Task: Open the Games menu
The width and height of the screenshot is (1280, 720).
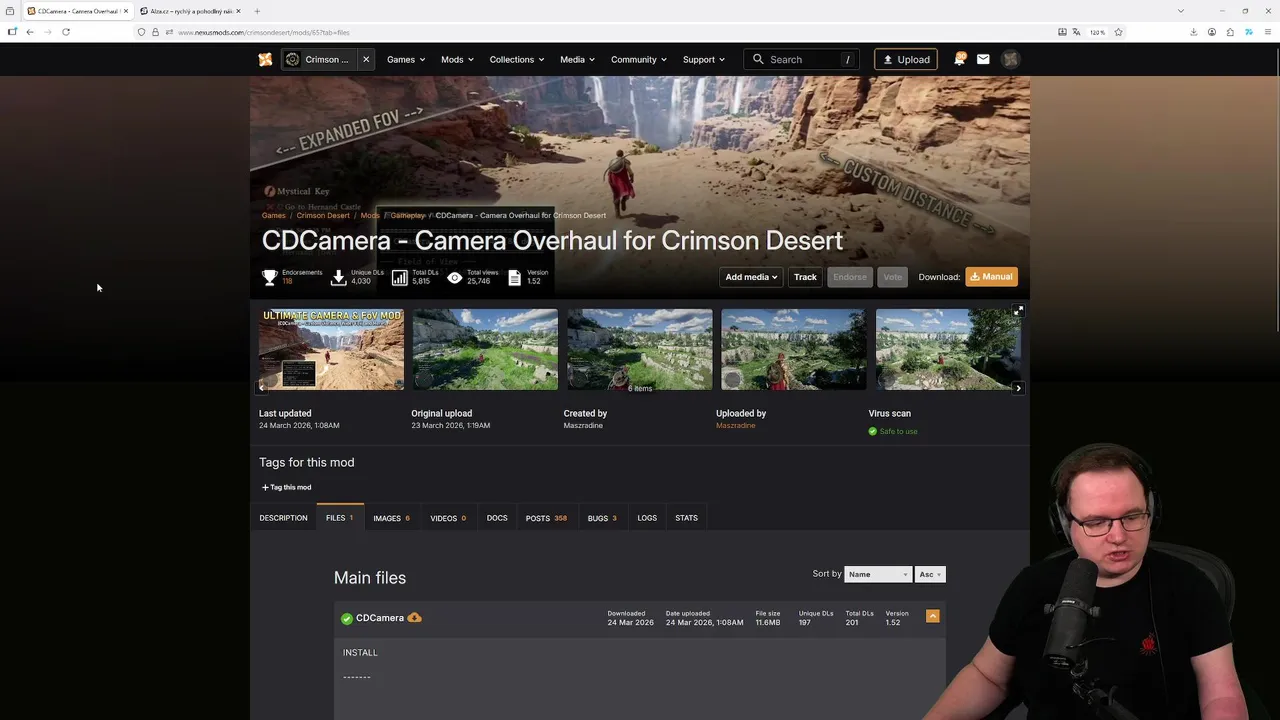Action: 406,59
